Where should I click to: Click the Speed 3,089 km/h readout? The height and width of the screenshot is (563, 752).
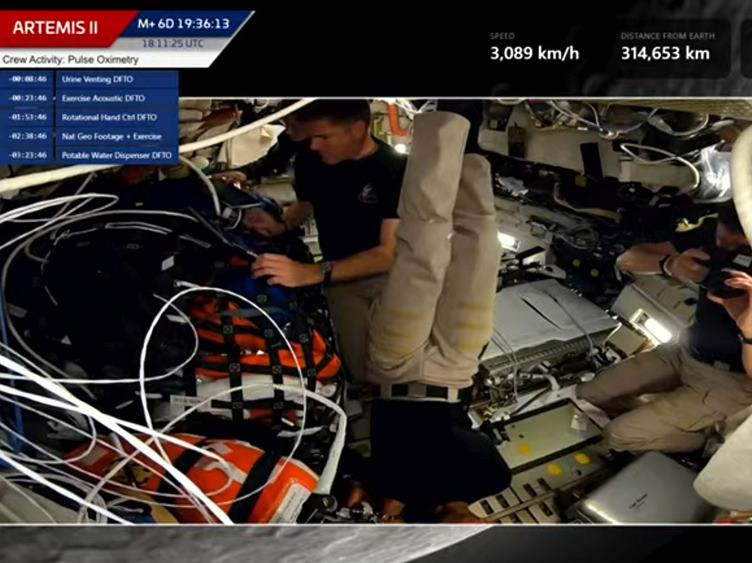coord(534,47)
